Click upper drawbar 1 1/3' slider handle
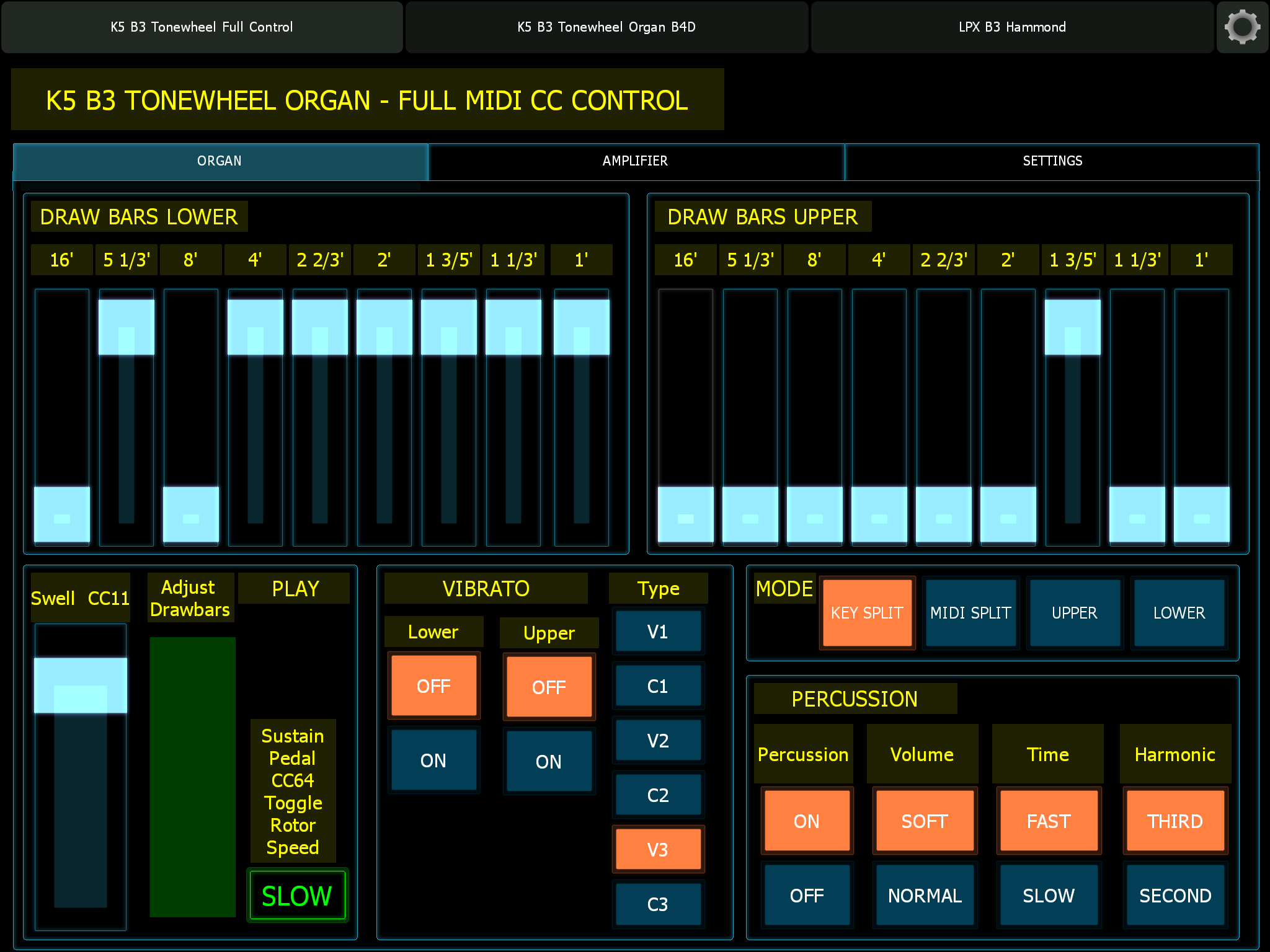 (x=1137, y=514)
